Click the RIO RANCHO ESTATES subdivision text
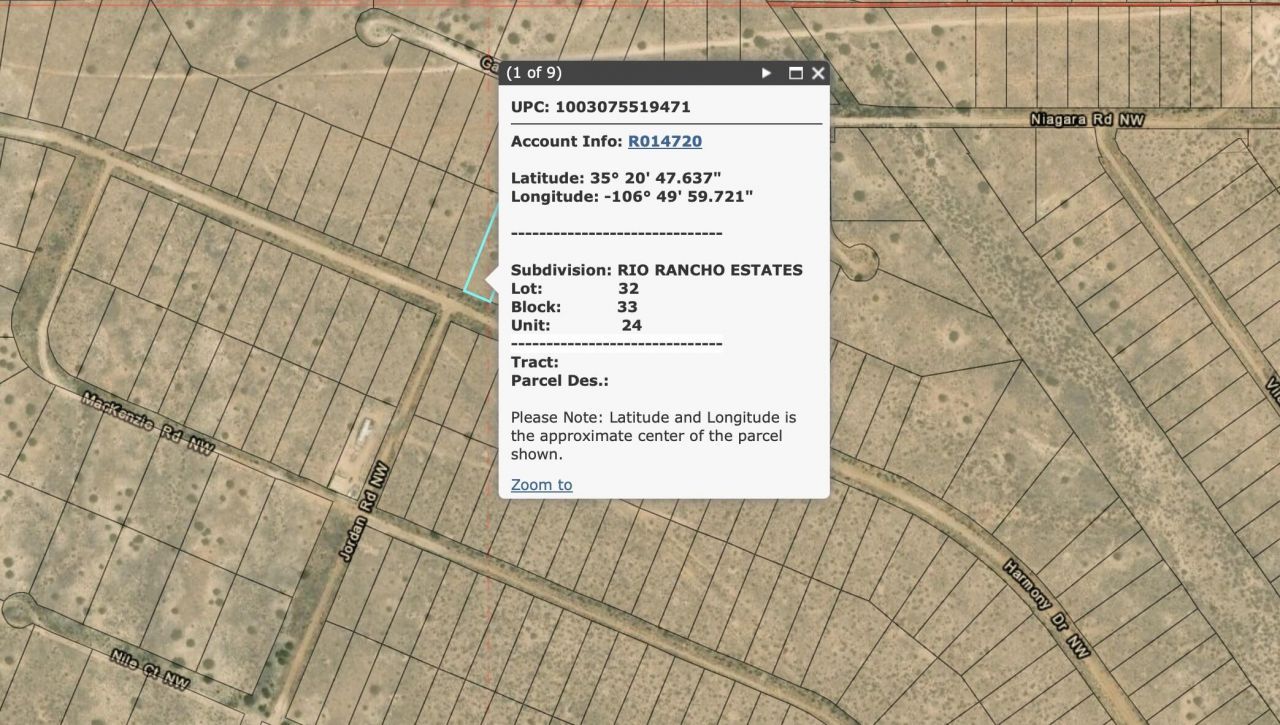This screenshot has width=1280, height=725. point(709,270)
